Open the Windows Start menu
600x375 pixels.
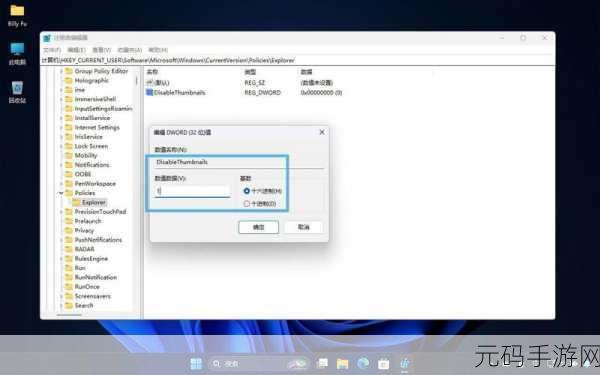pyautogui.click(x=196, y=364)
